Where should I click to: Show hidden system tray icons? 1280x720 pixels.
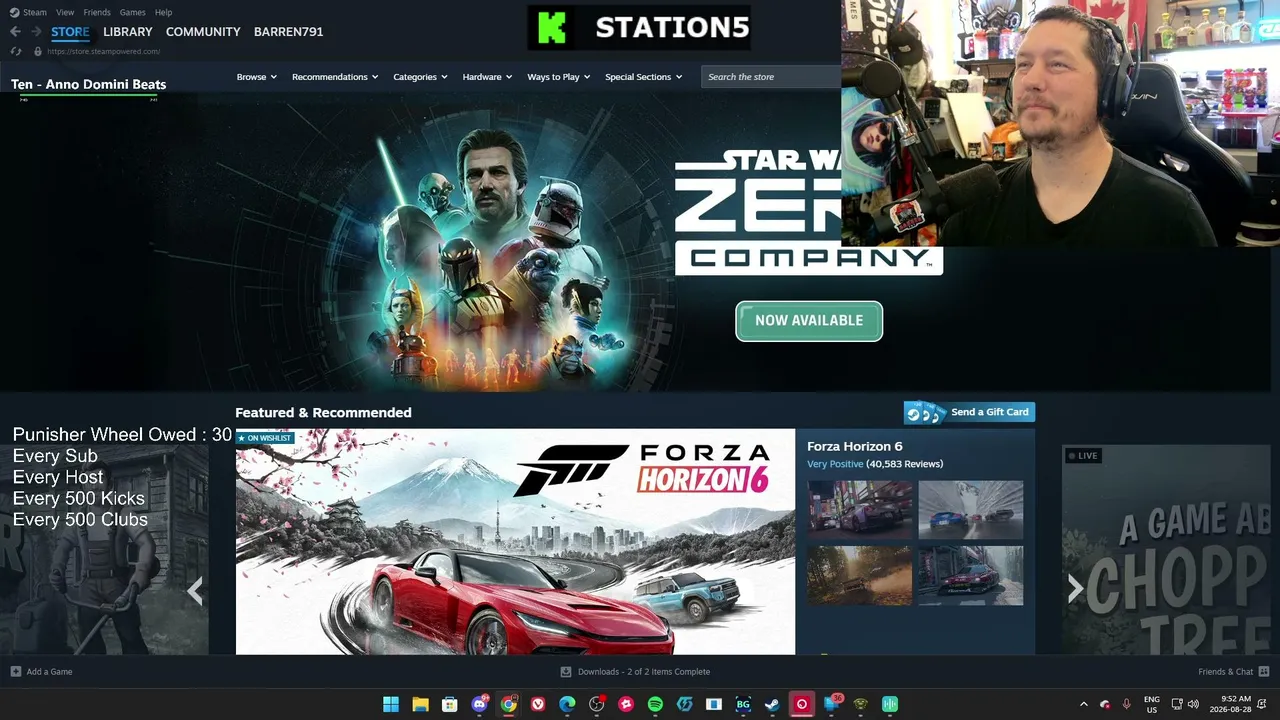coord(1083,704)
